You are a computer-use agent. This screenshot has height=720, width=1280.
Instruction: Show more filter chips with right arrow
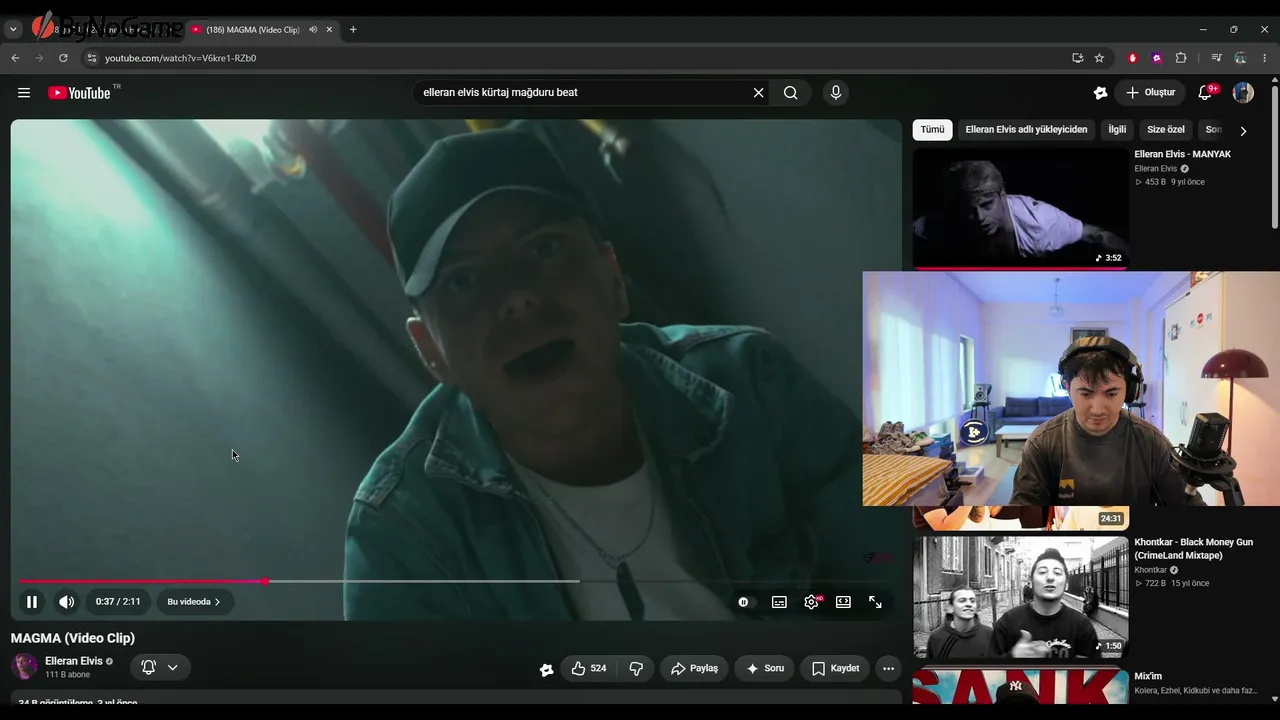pos(1243,130)
